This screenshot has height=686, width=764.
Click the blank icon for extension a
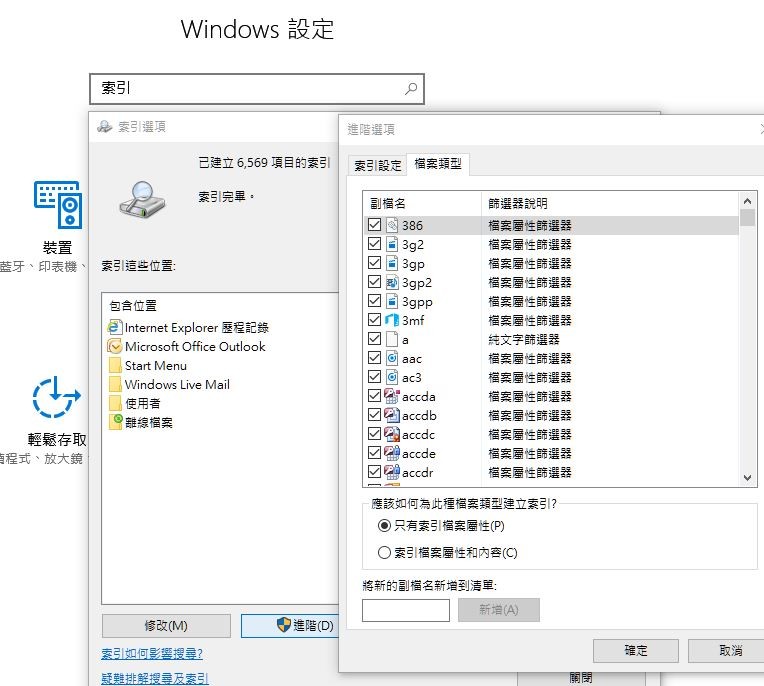(x=392, y=339)
